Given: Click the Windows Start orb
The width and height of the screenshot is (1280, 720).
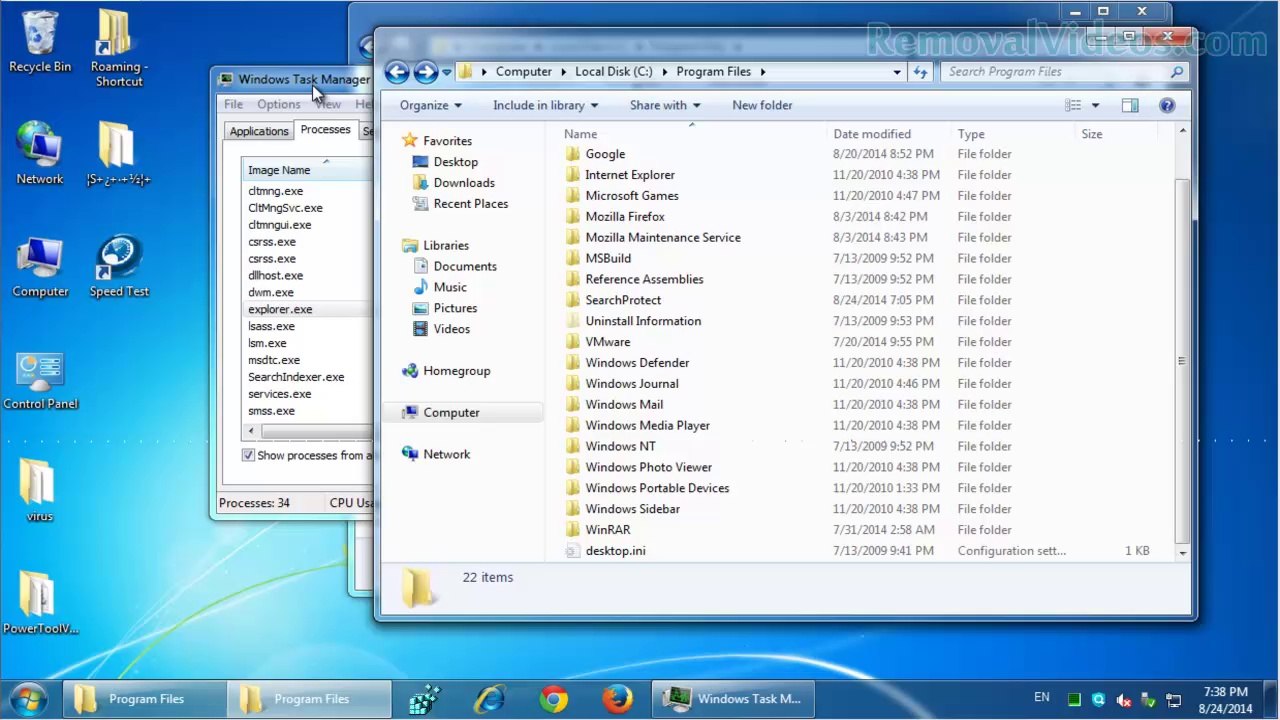Looking at the screenshot, I should pyautogui.click(x=28, y=698).
